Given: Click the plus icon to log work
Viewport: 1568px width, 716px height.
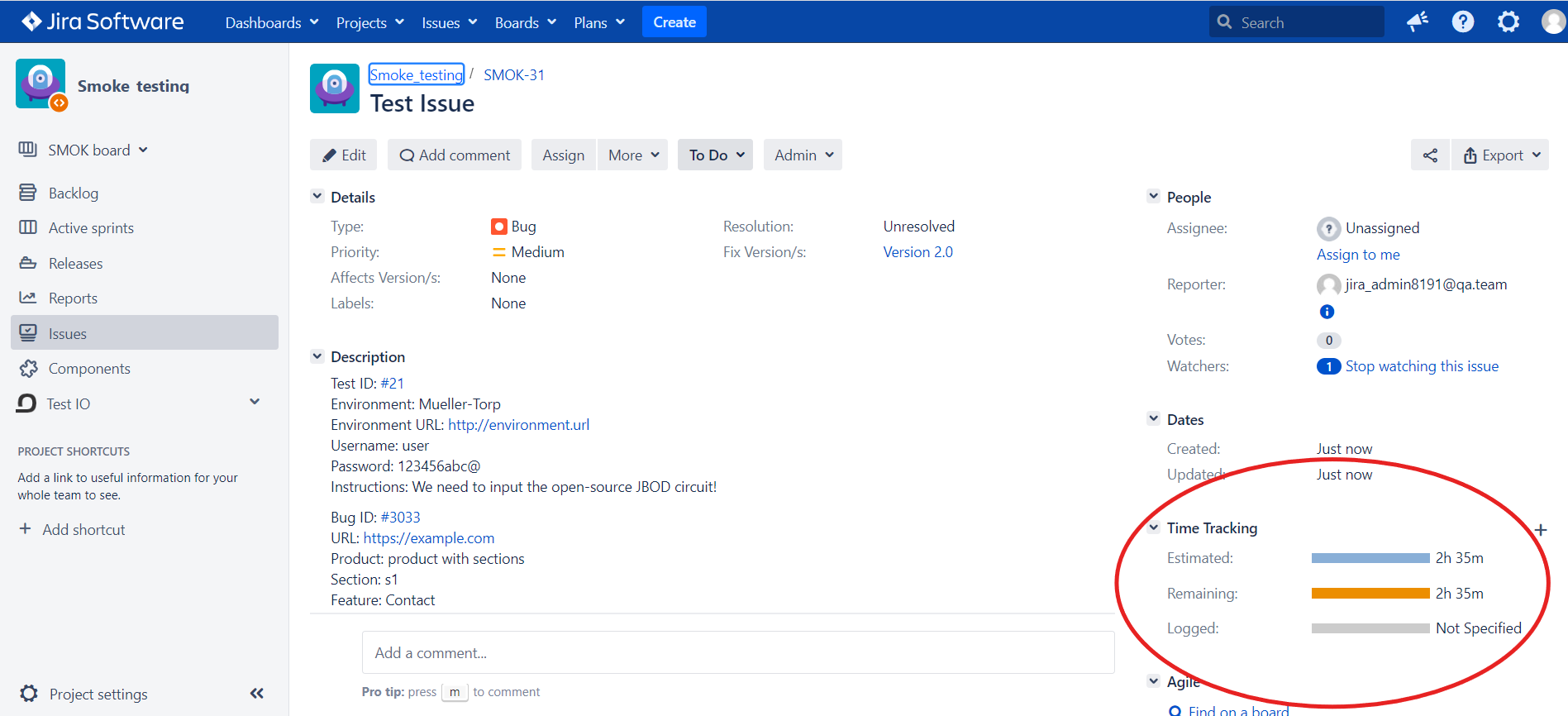Looking at the screenshot, I should [x=1541, y=530].
